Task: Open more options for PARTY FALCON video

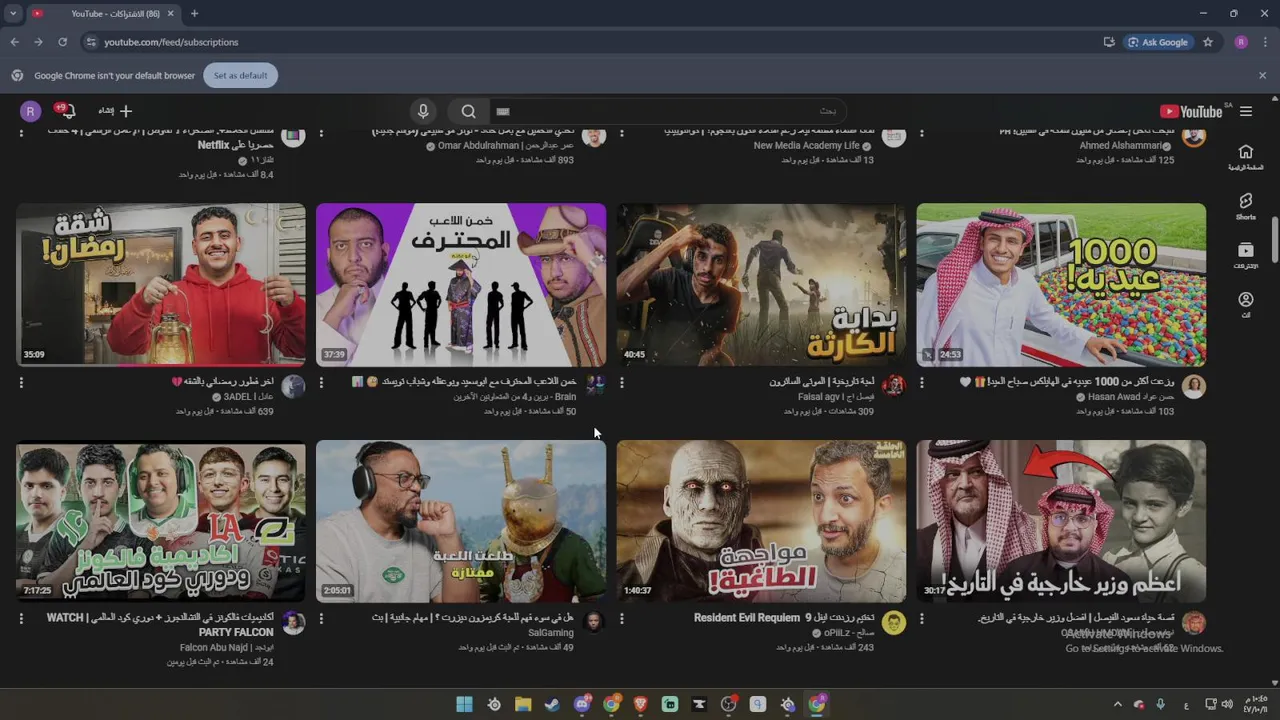Action: point(21,619)
